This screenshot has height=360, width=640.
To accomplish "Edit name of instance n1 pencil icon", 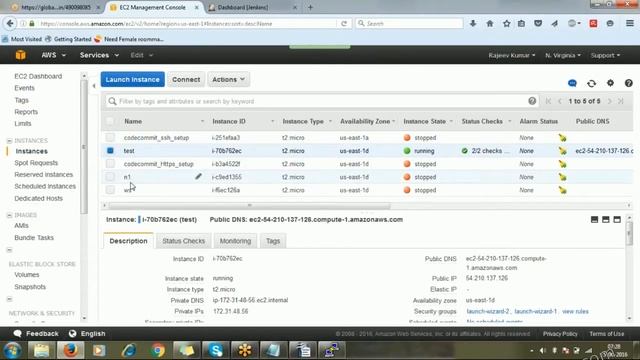I will [x=198, y=176].
